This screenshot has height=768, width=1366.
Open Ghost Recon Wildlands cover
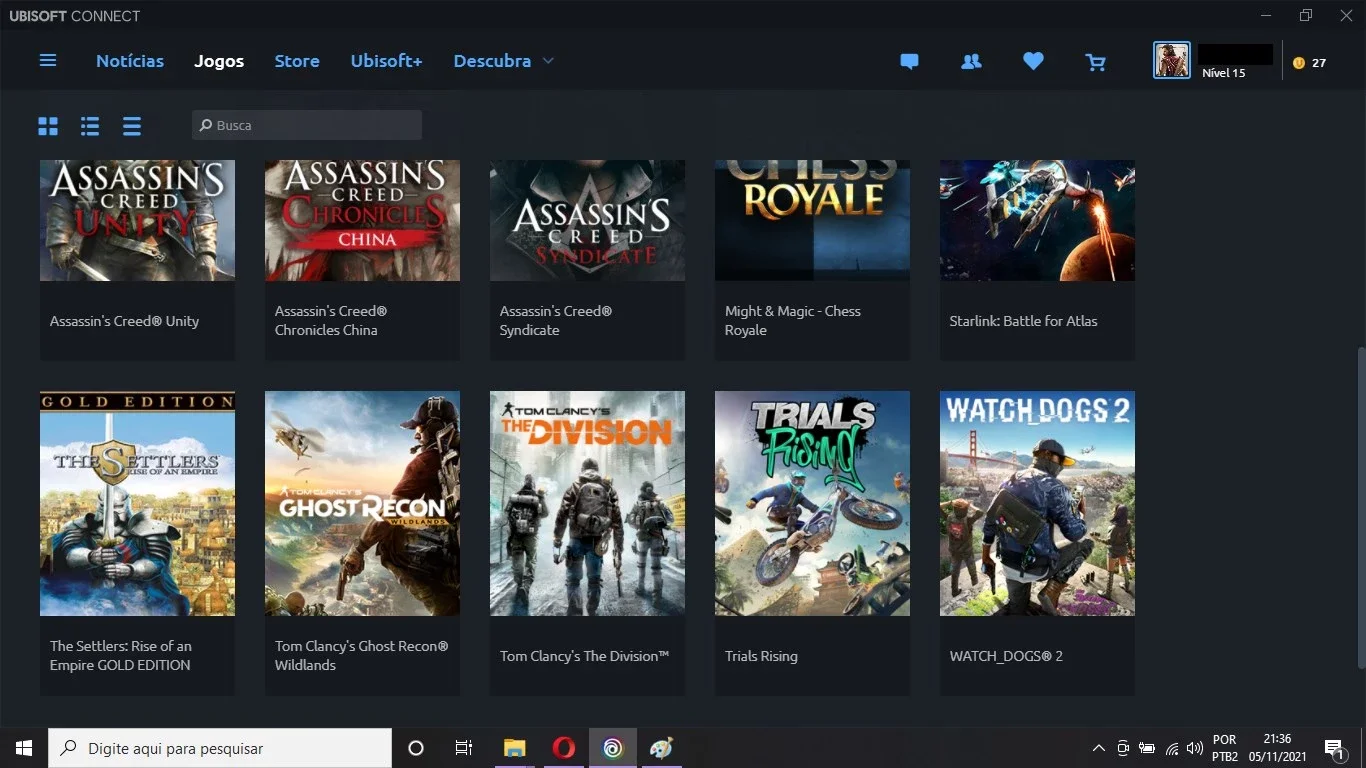pos(362,503)
